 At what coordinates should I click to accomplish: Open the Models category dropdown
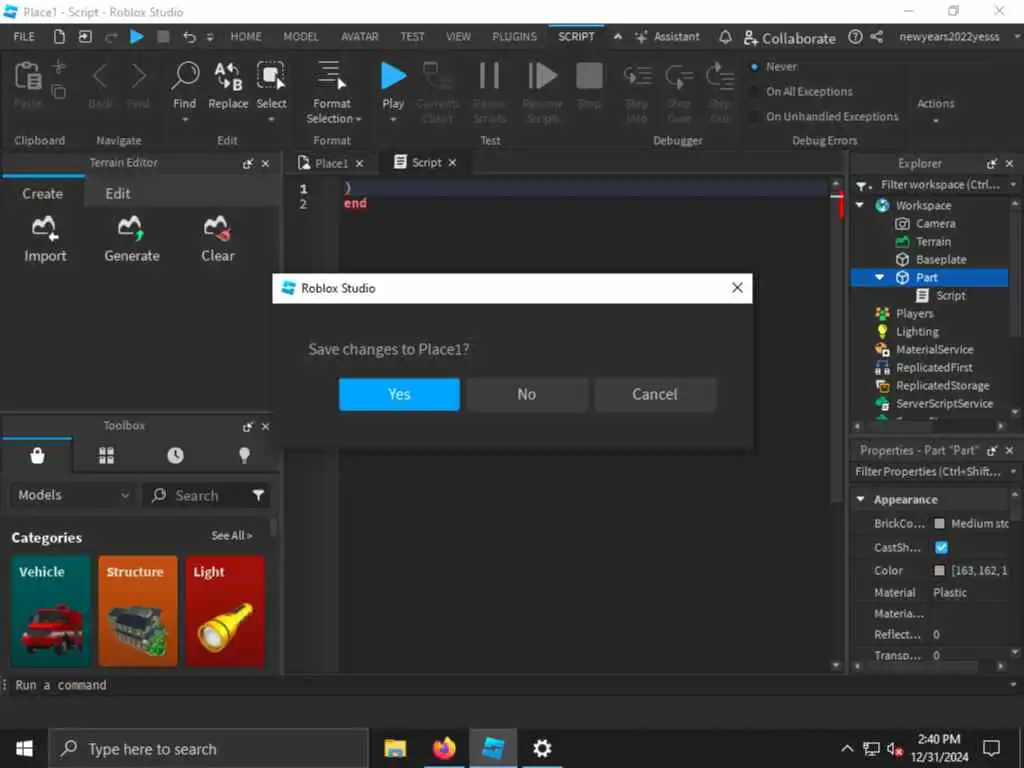pos(72,495)
